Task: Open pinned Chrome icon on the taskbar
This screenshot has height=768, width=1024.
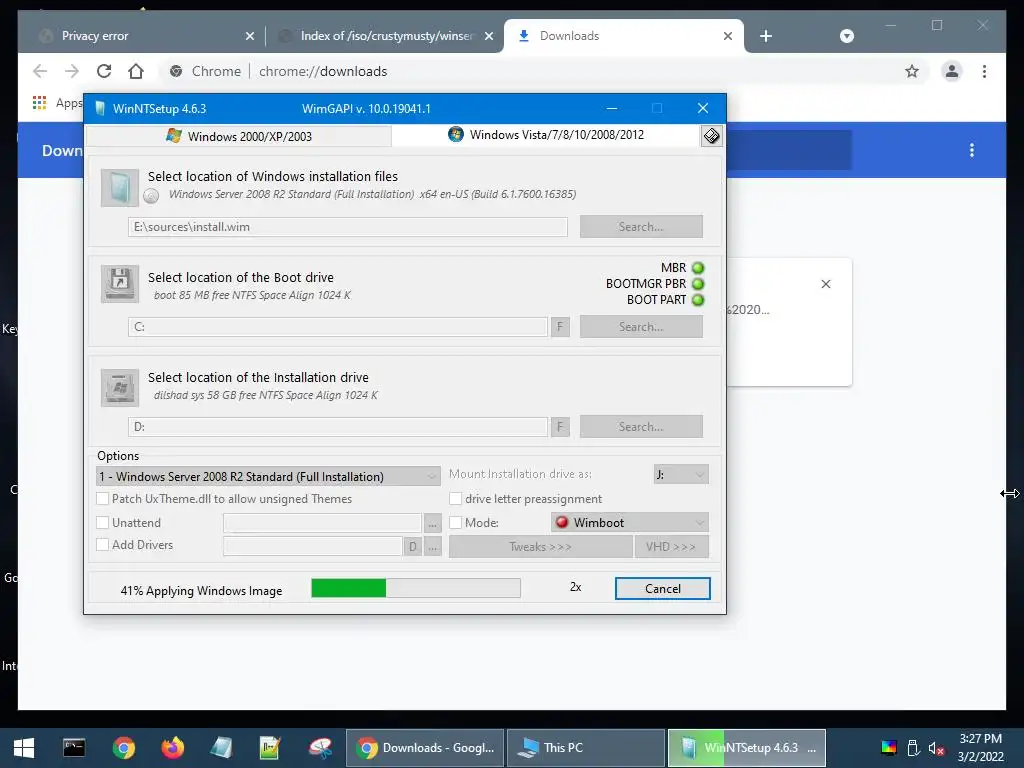Action: 123,748
